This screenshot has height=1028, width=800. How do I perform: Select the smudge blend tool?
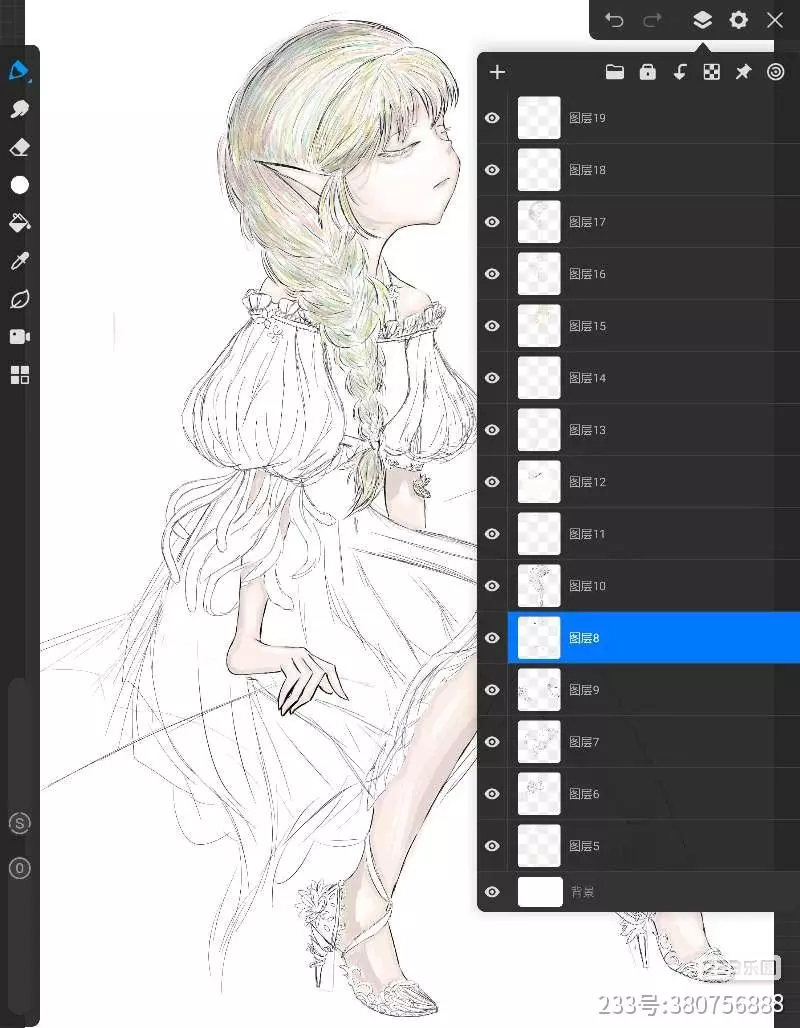(x=19, y=109)
